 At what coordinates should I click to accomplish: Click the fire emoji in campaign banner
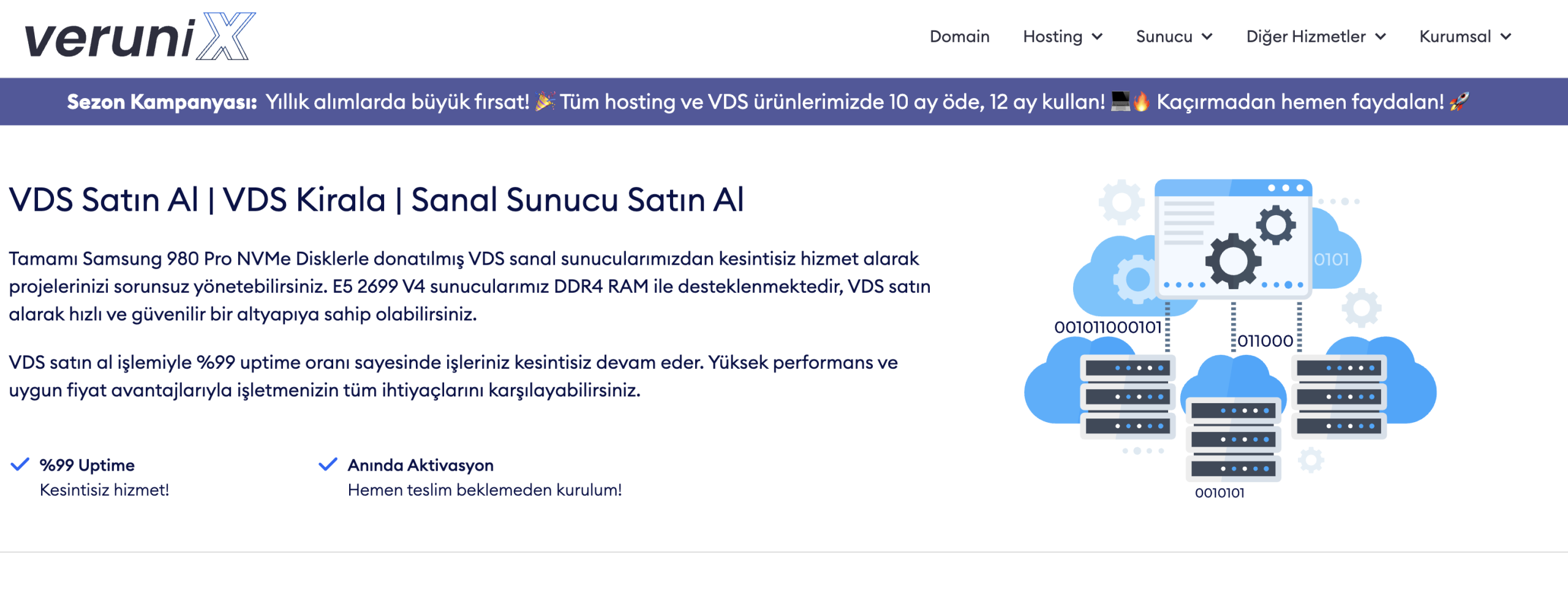click(x=1141, y=101)
